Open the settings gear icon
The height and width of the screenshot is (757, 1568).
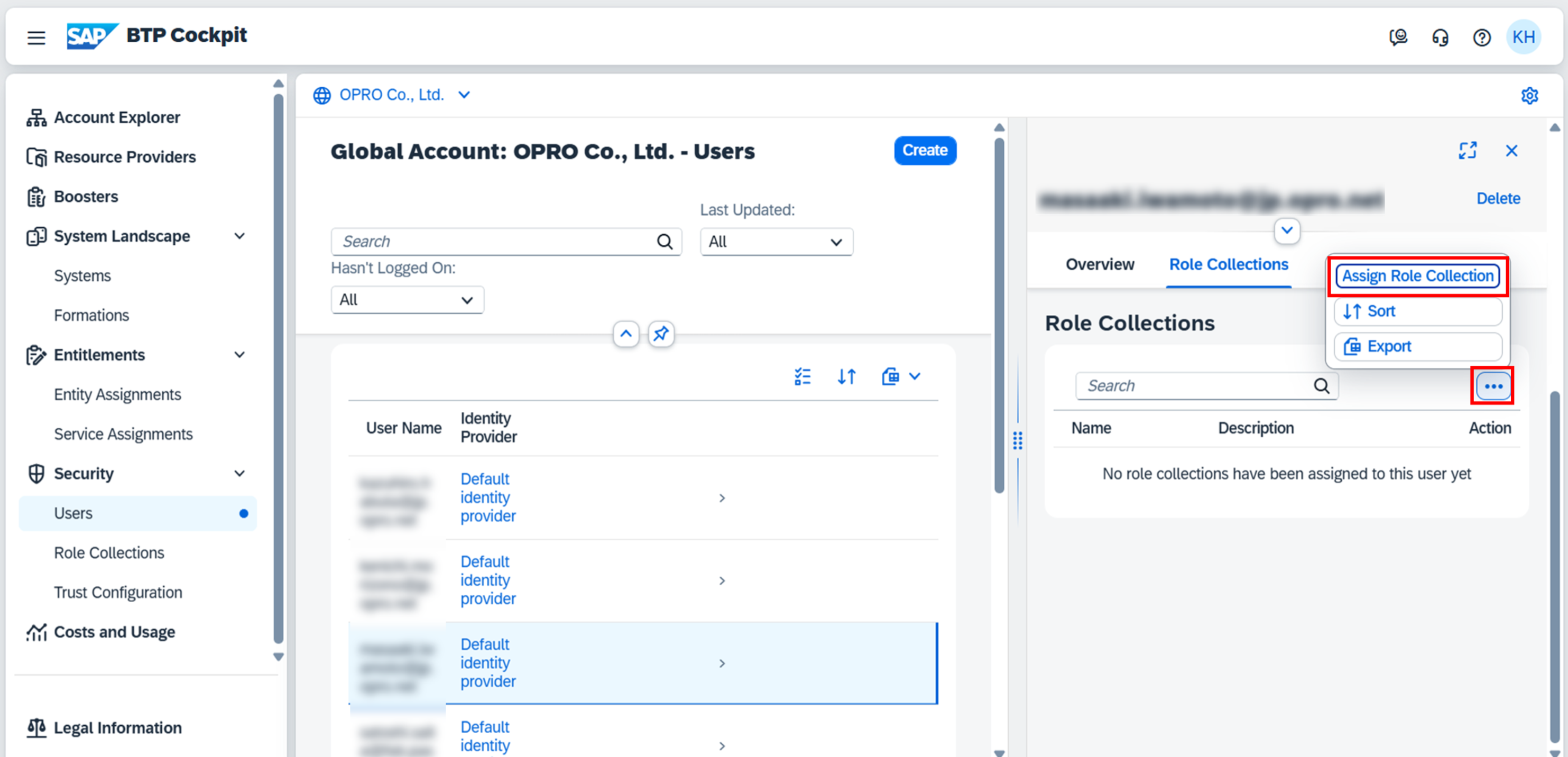coord(1529,96)
